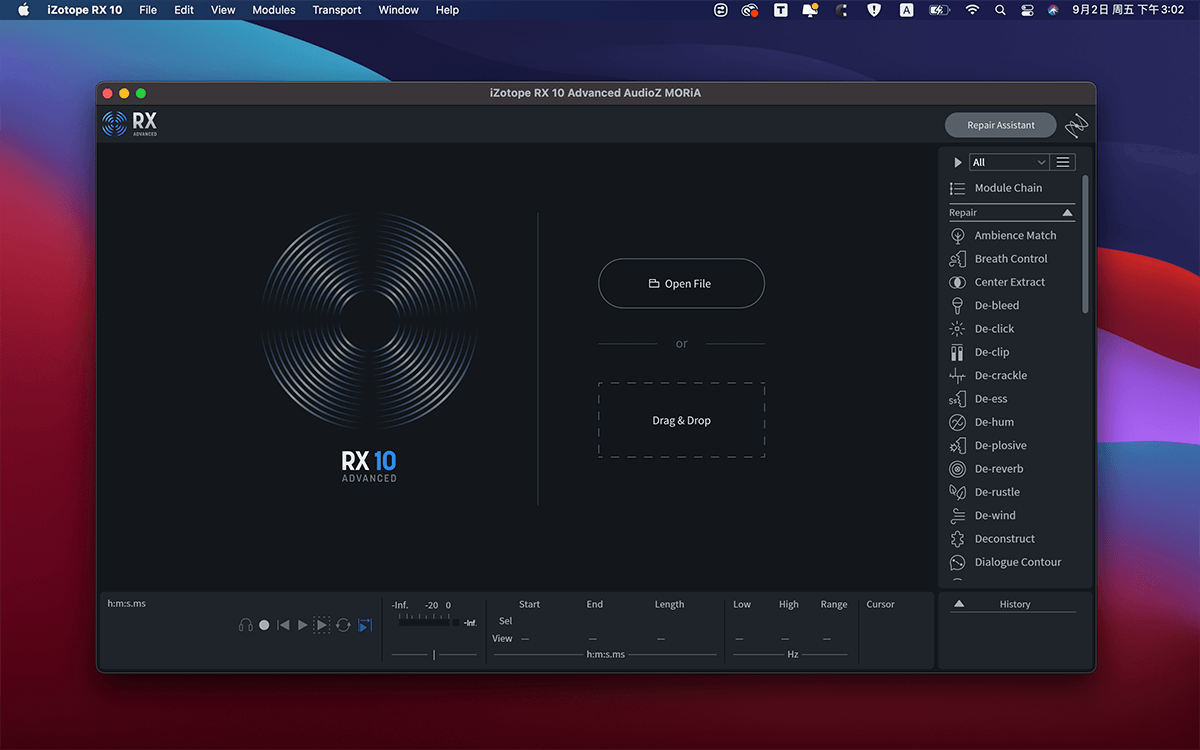Click the Repair Assistant button

tap(1001, 125)
